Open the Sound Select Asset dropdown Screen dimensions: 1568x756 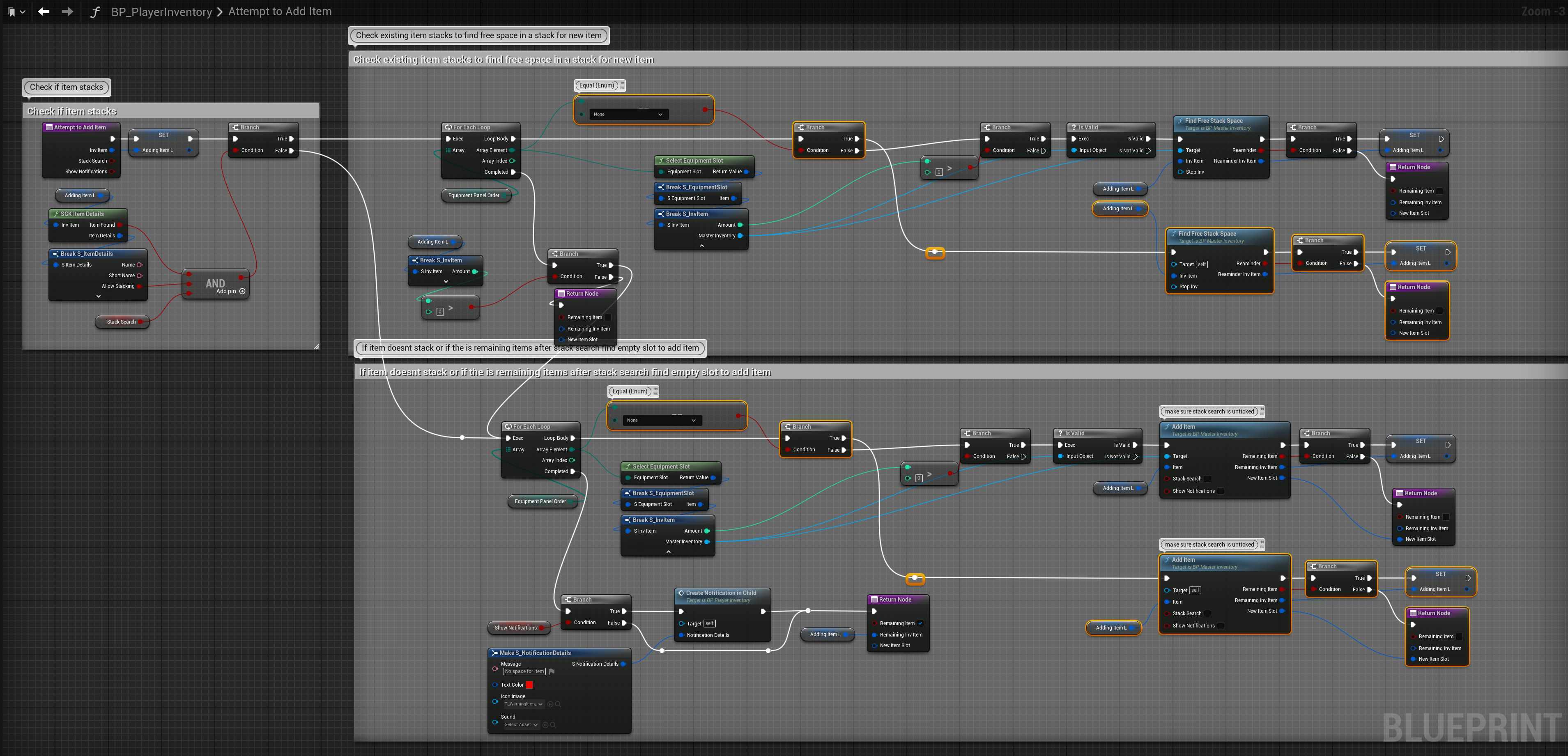pyautogui.click(x=522, y=725)
